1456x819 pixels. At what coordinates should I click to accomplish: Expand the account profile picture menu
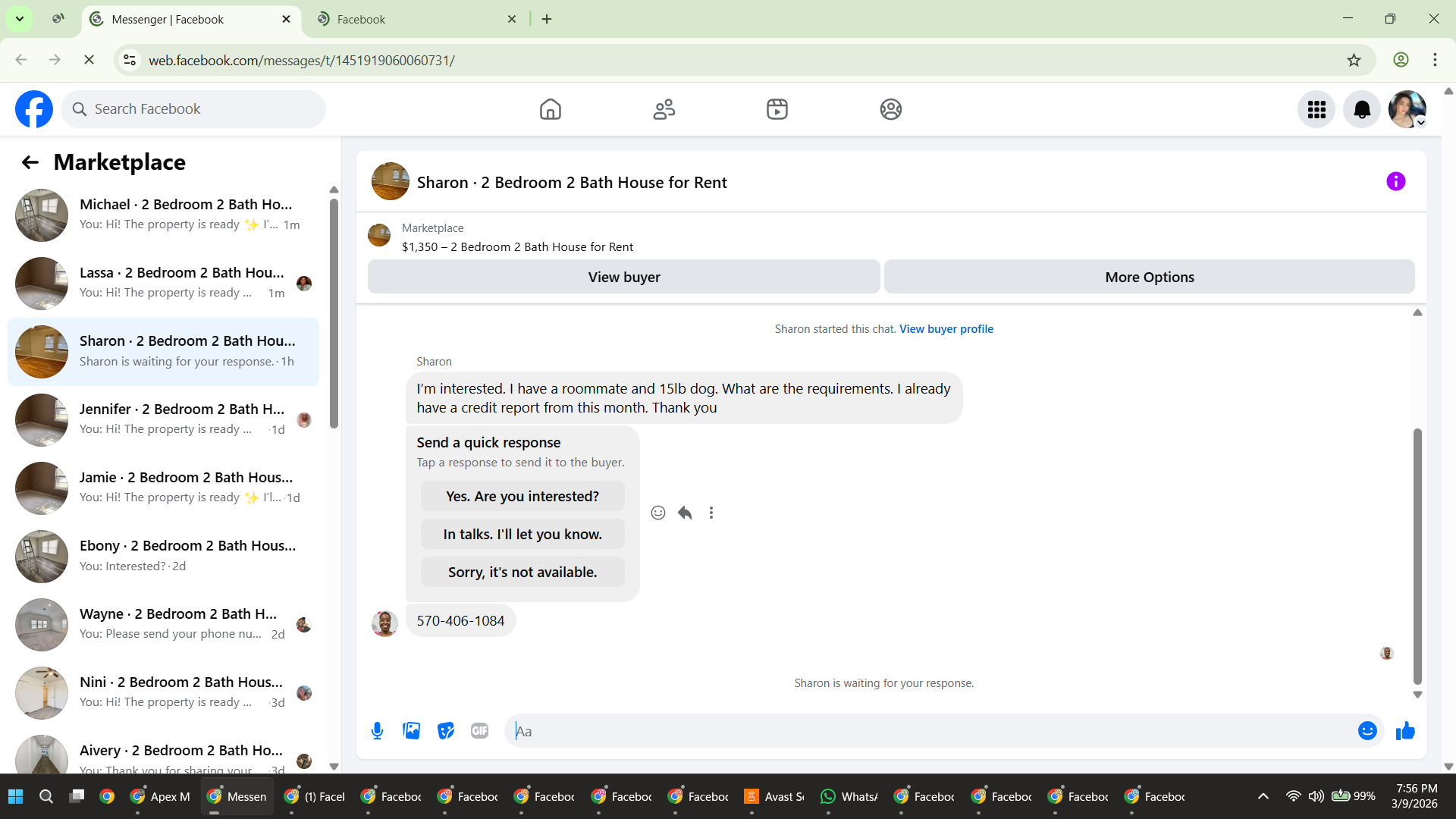click(x=1407, y=110)
